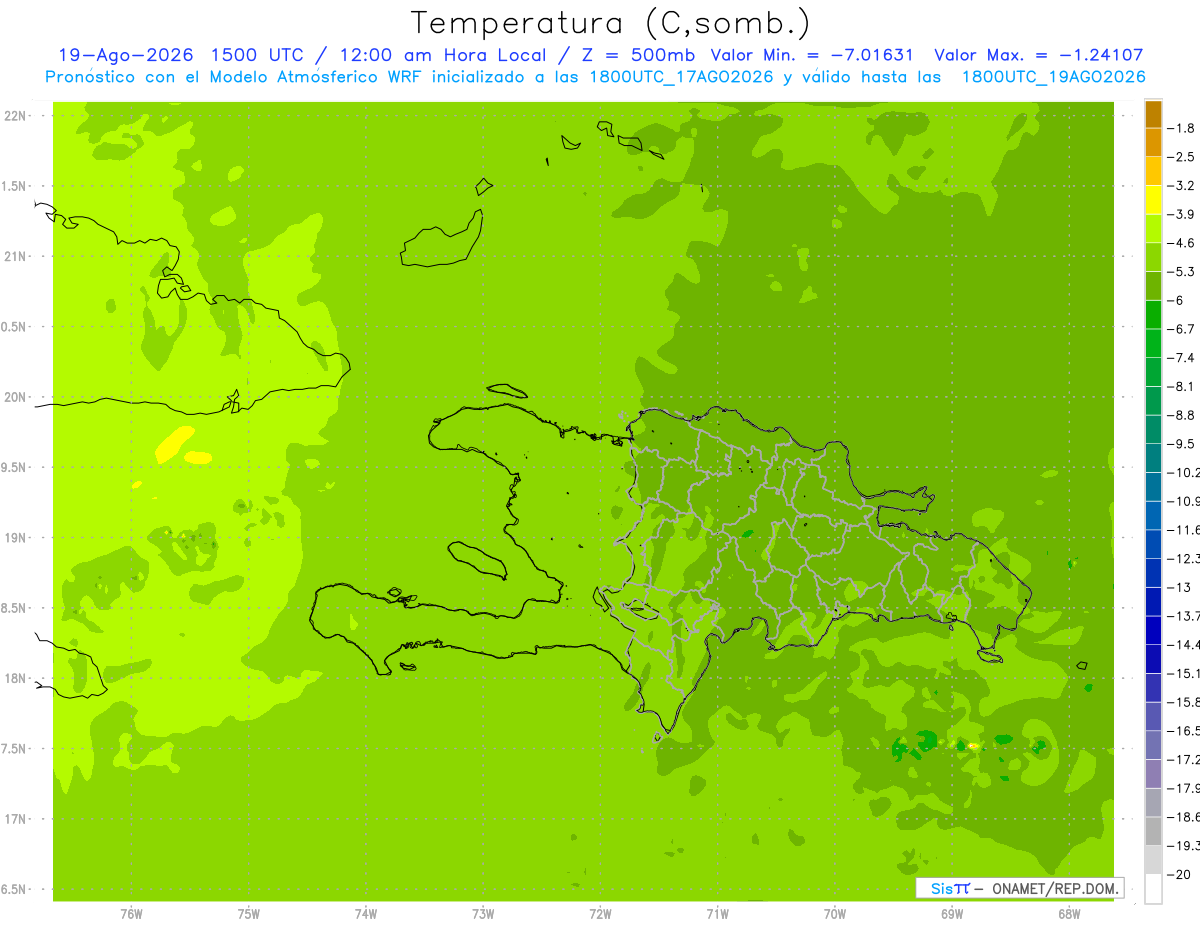Click the '1.5N' latitude axis label

tap(15, 187)
